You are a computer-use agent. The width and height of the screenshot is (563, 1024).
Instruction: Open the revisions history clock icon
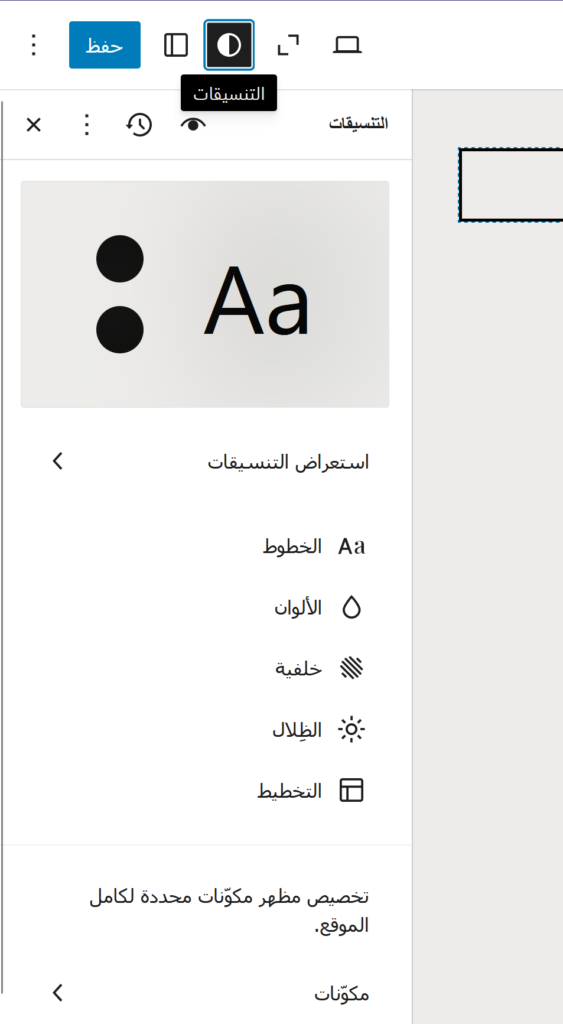tap(139, 124)
